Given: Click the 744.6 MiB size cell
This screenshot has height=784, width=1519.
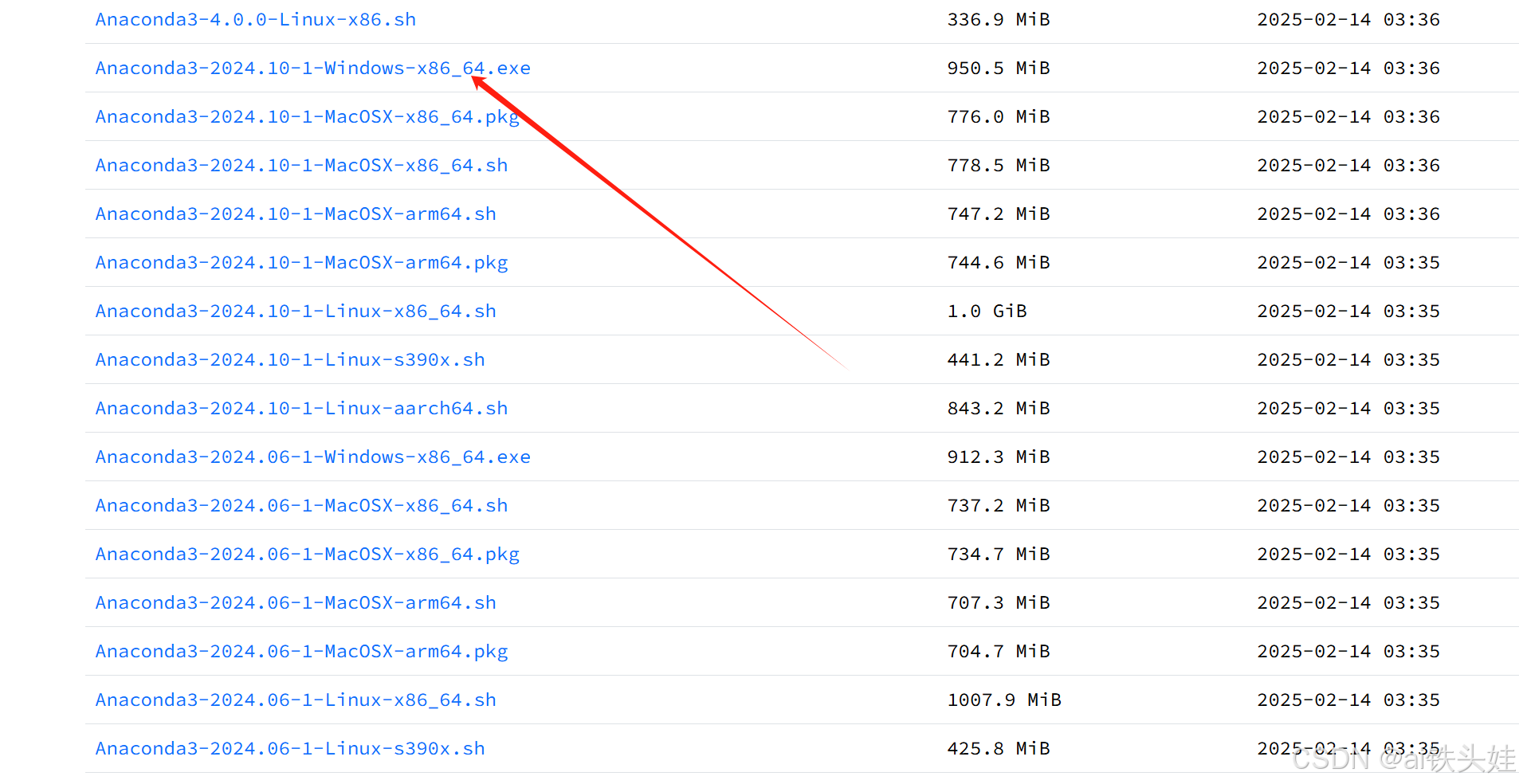Looking at the screenshot, I should [x=999, y=263].
